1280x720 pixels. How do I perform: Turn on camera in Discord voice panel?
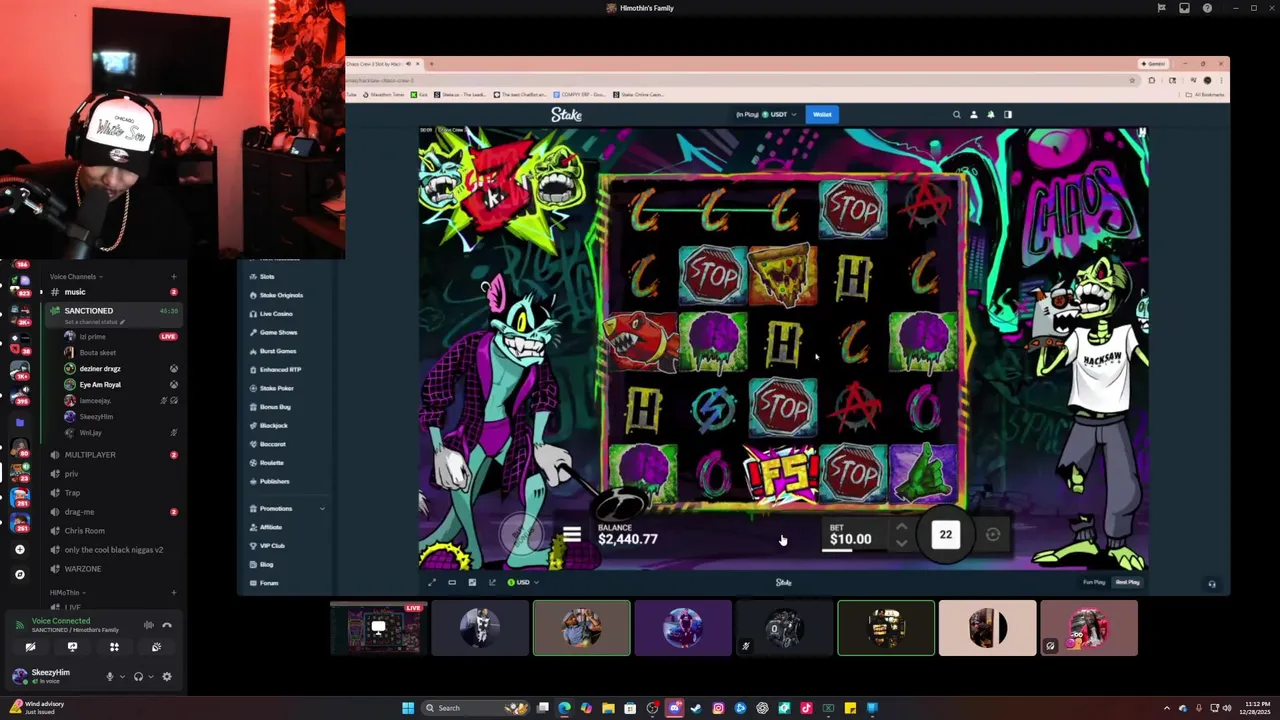tap(30, 647)
